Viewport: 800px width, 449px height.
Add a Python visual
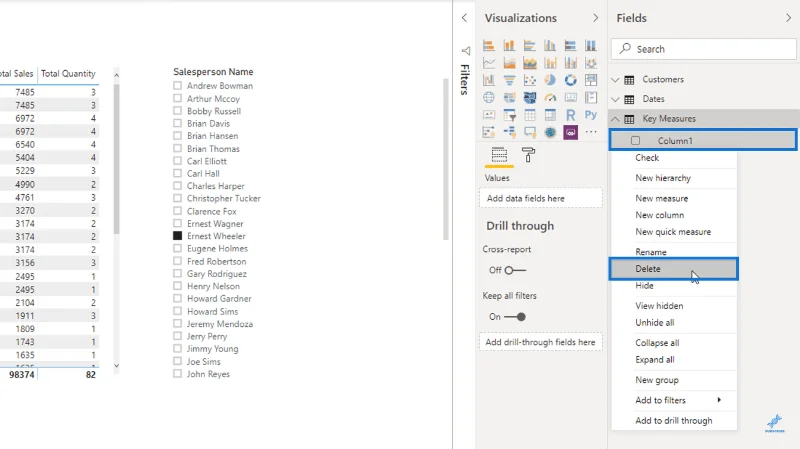click(x=591, y=115)
